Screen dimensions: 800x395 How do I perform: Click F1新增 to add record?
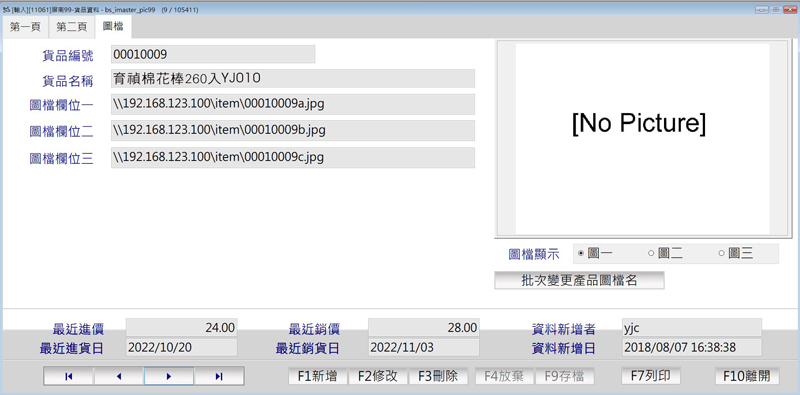pyautogui.click(x=317, y=376)
